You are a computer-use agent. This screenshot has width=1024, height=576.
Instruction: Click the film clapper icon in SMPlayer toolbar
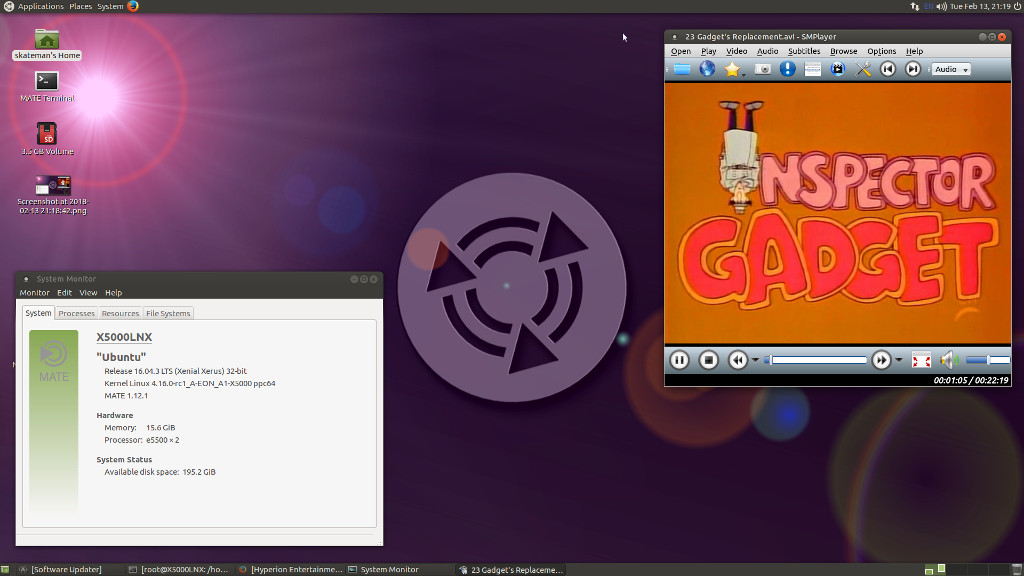click(x=838, y=69)
